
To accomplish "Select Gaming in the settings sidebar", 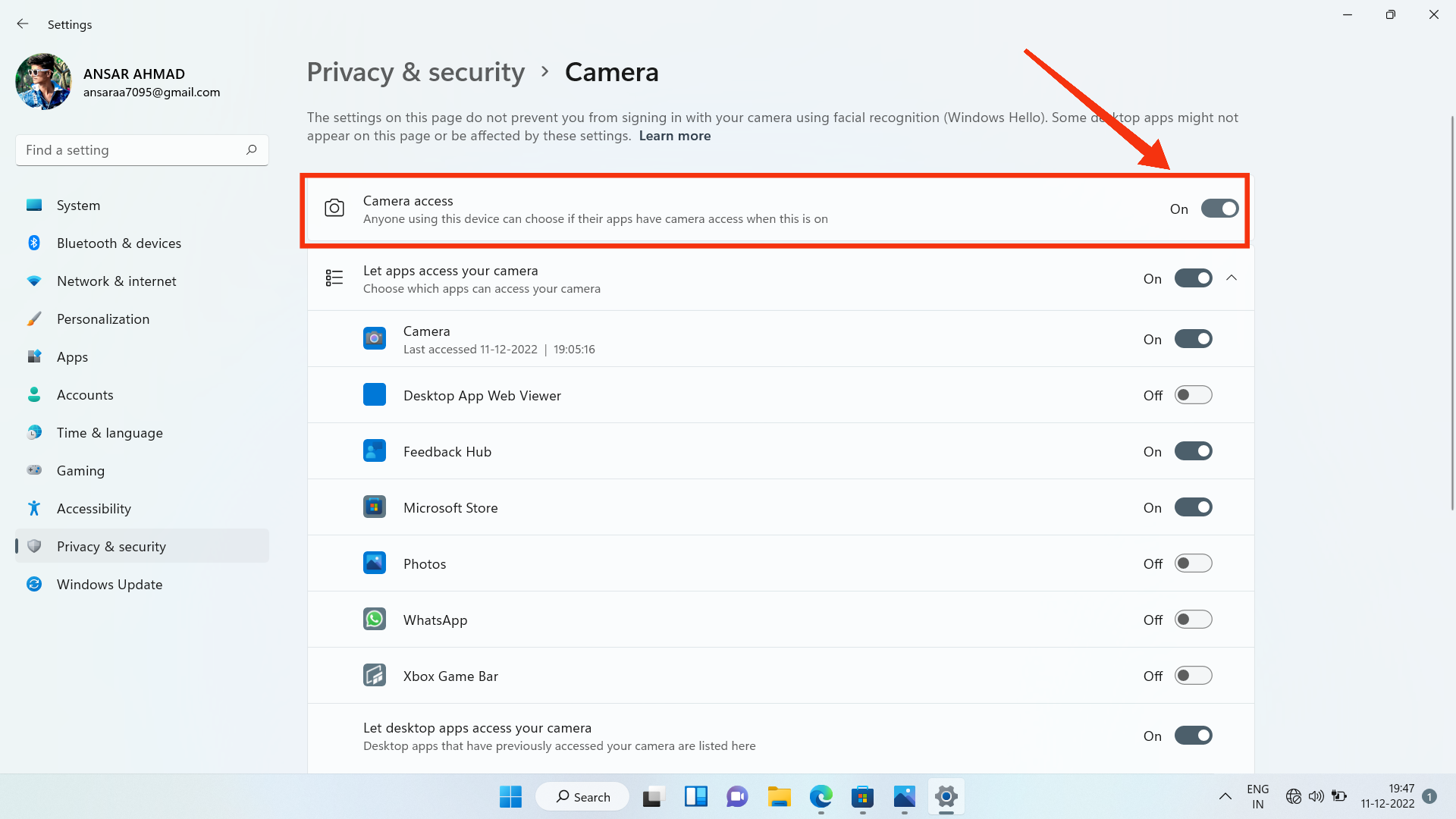I will tap(80, 470).
